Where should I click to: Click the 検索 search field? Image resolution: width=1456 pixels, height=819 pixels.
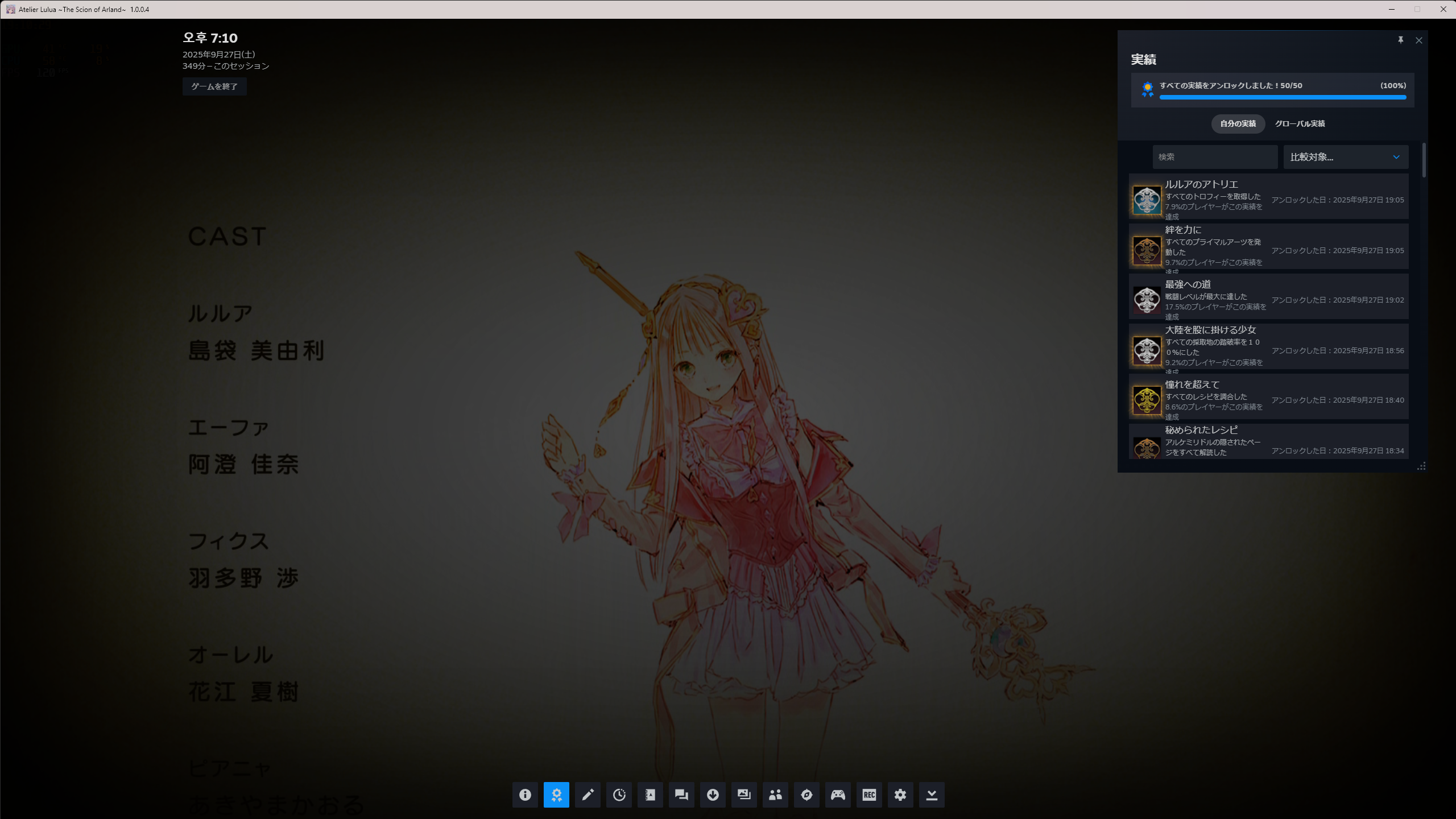(x=1215, y=157)
